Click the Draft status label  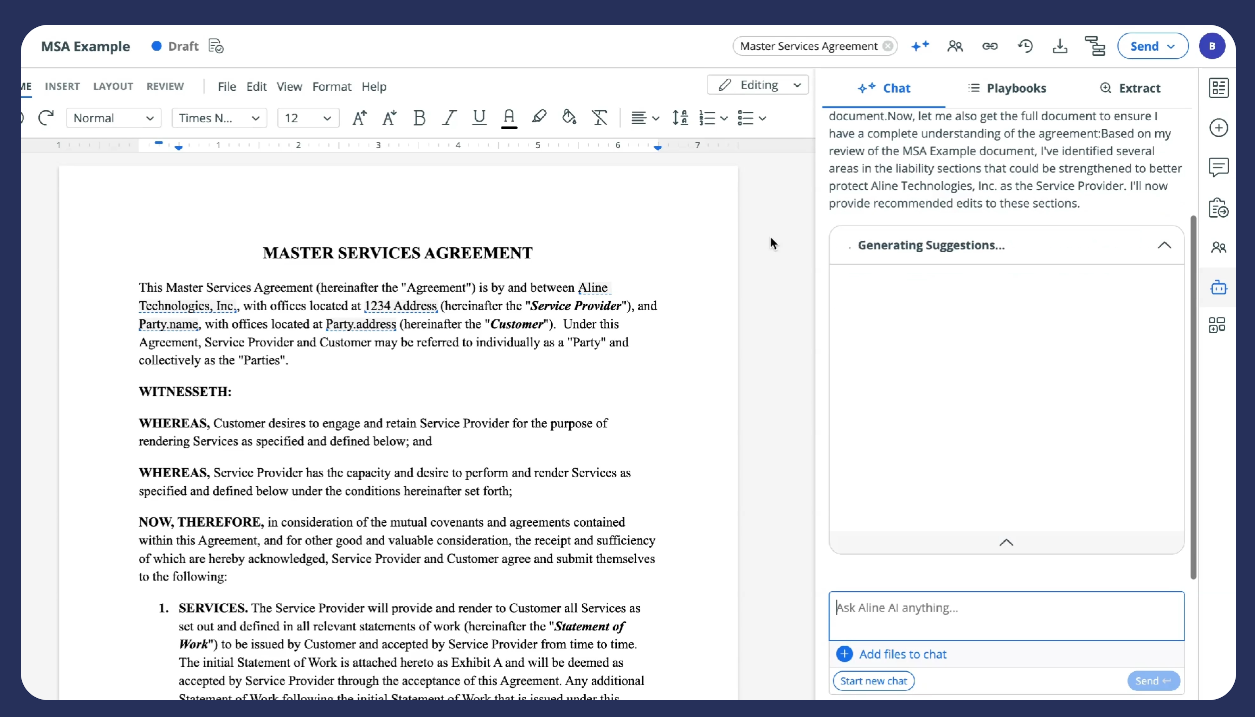(x=183, y=46)
